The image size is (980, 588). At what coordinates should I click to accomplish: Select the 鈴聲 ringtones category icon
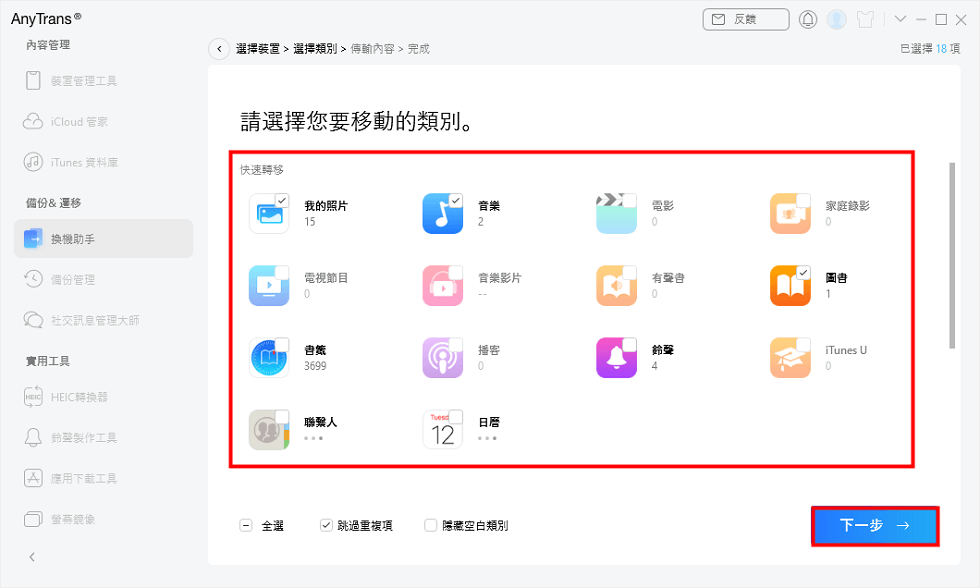pyautogui.click(x=616, y=357)
